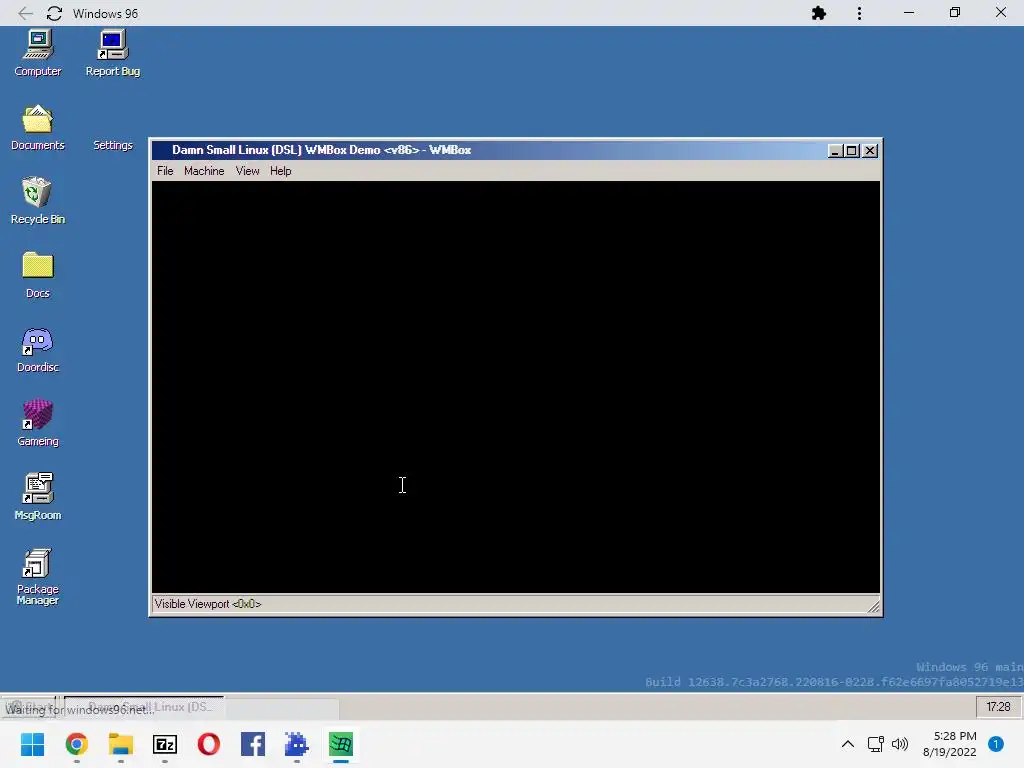This screenshot has height=768, width=1024.
Task: Open the Recycle Bin
Action: pyautogui.click(x=38, y=201)
